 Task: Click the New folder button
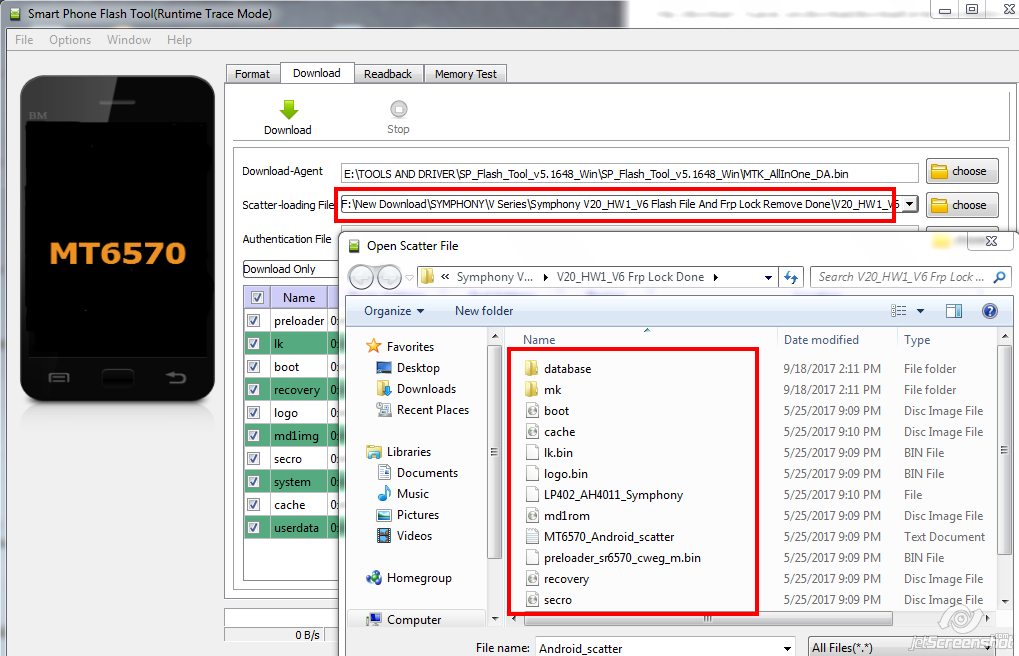point(483,310)
